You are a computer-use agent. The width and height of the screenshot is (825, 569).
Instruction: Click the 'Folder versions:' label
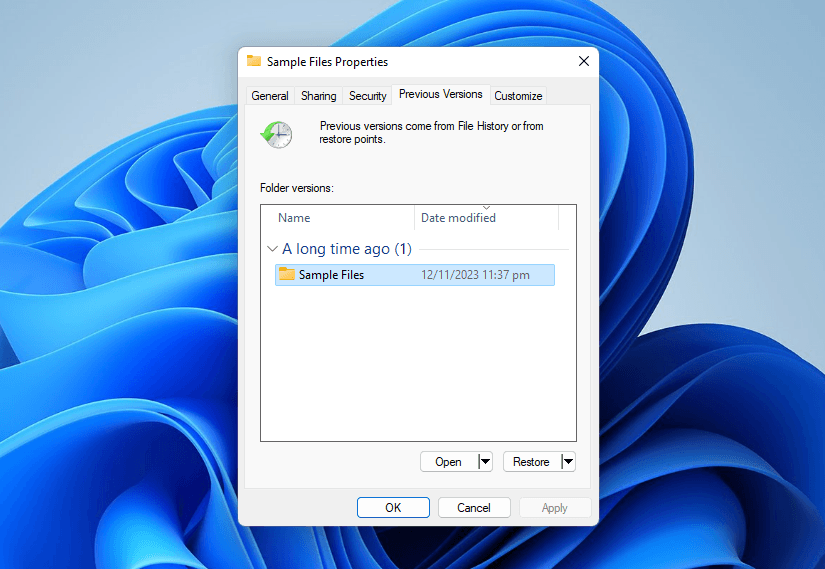pos(297,188)
